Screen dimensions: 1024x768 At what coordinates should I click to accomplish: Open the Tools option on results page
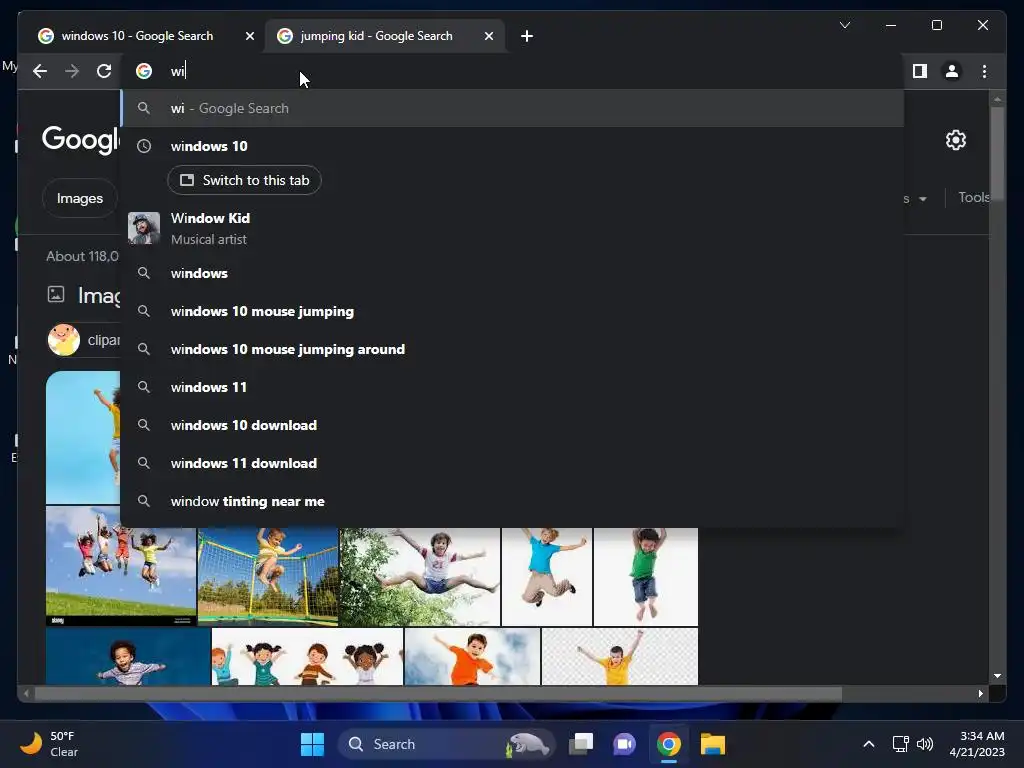pyautogui.click(x=973, y=197)
